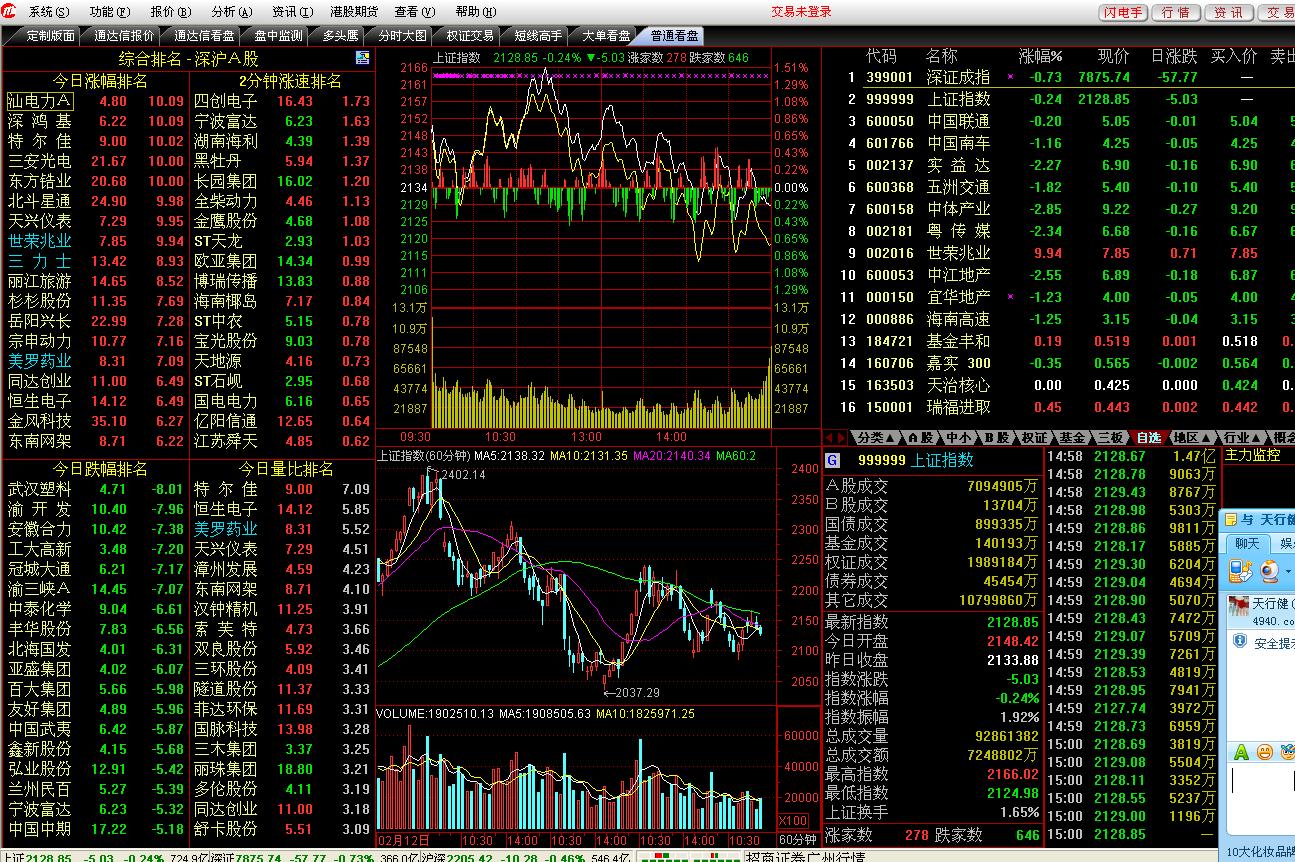Image resolution: width=1295 pixels, height=862 pixels.
Task: Click the 闪电手 button
Action: [1123, 12]
